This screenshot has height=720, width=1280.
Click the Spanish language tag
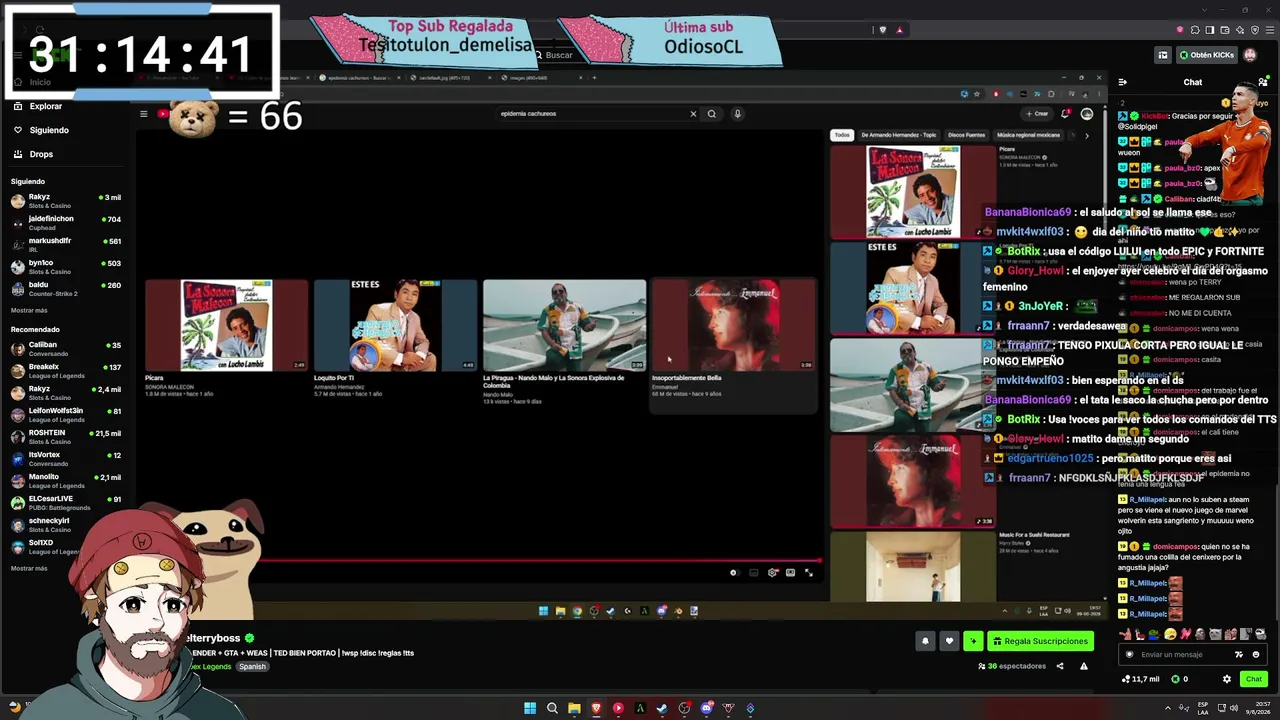[252, 667]
